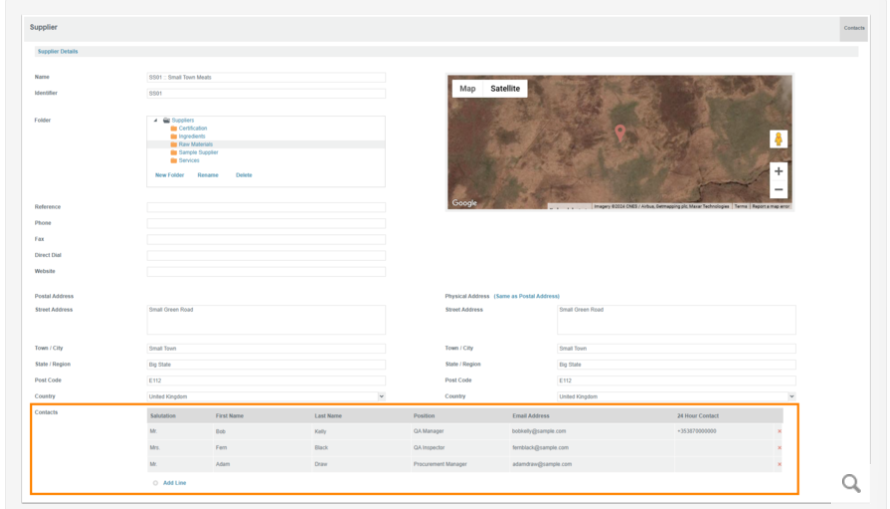Select the Raw Materials folder
Viewport: 890px width, 509px height.
coord(195,144)
